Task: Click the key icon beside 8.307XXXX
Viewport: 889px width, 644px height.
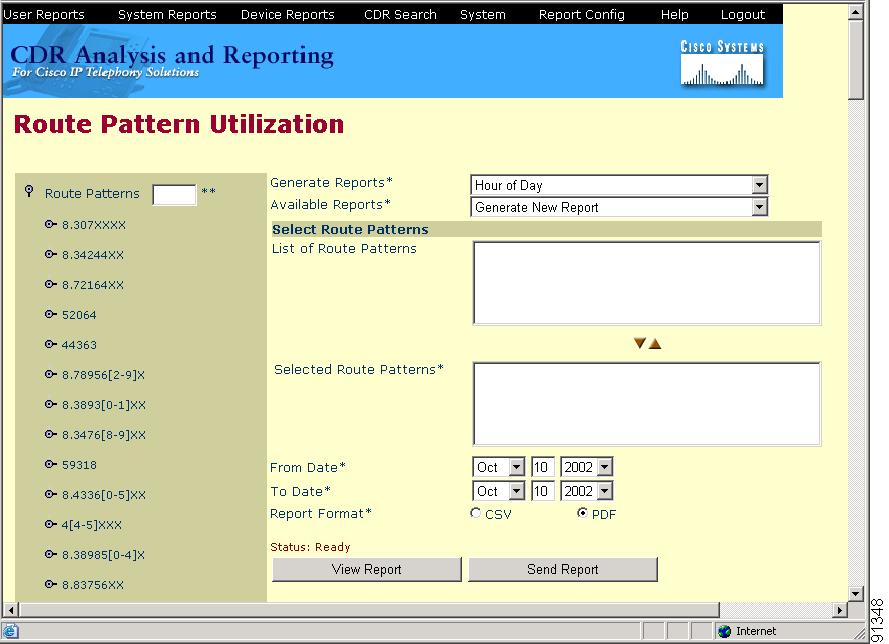Action: pyautogui.click(x=50, y=224)
